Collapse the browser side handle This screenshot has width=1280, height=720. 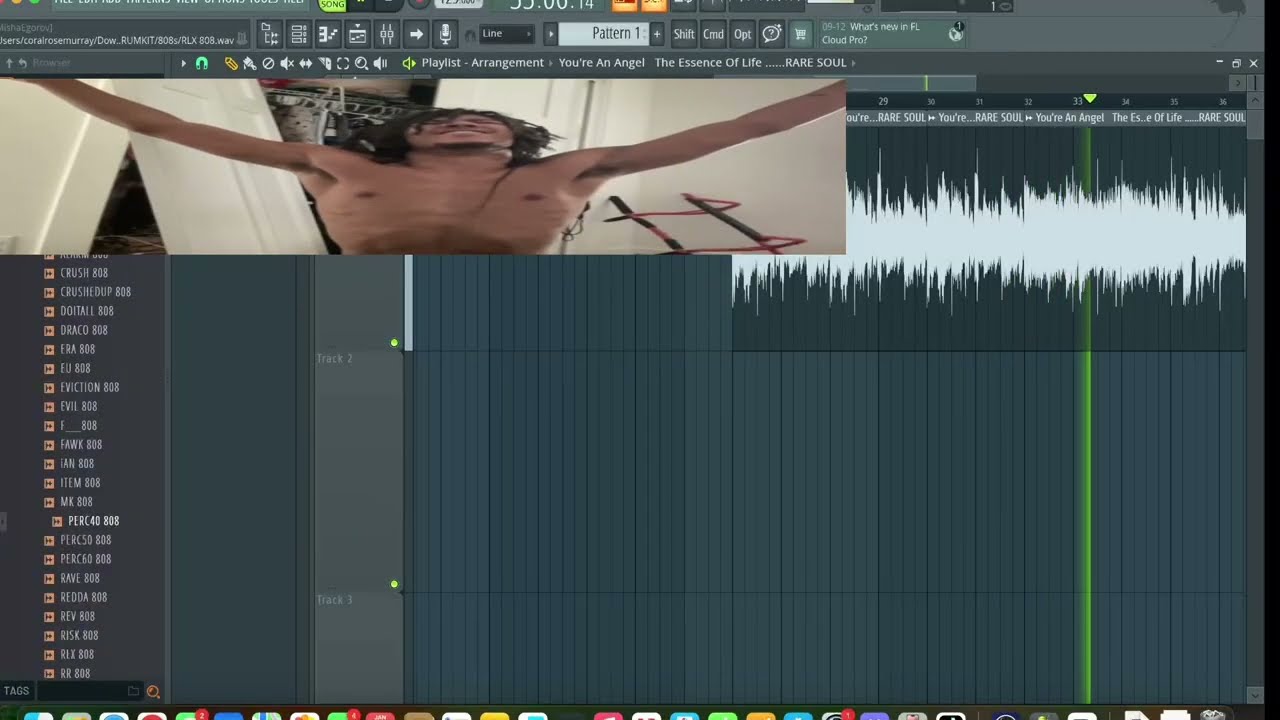(3, 521)
